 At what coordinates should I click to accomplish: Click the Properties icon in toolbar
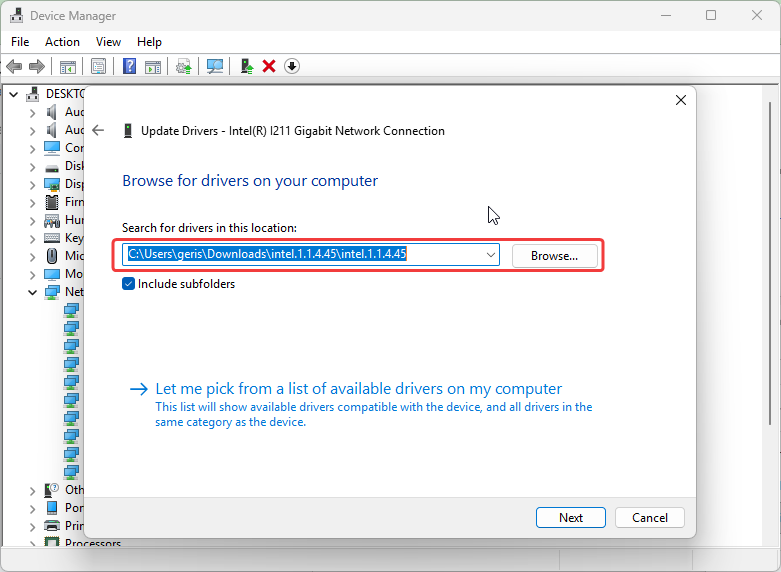[x=99, y=66]
